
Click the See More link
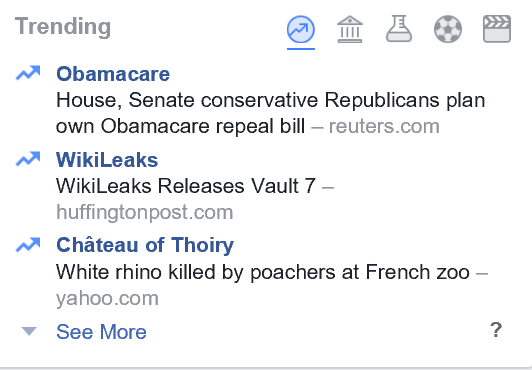coord(101,331)
